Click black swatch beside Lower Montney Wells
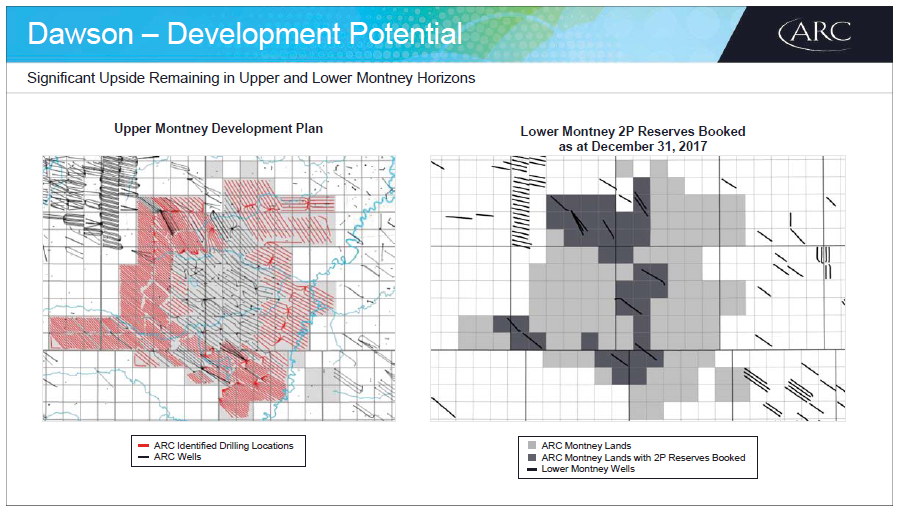The image size is (900, 512). 532,470
